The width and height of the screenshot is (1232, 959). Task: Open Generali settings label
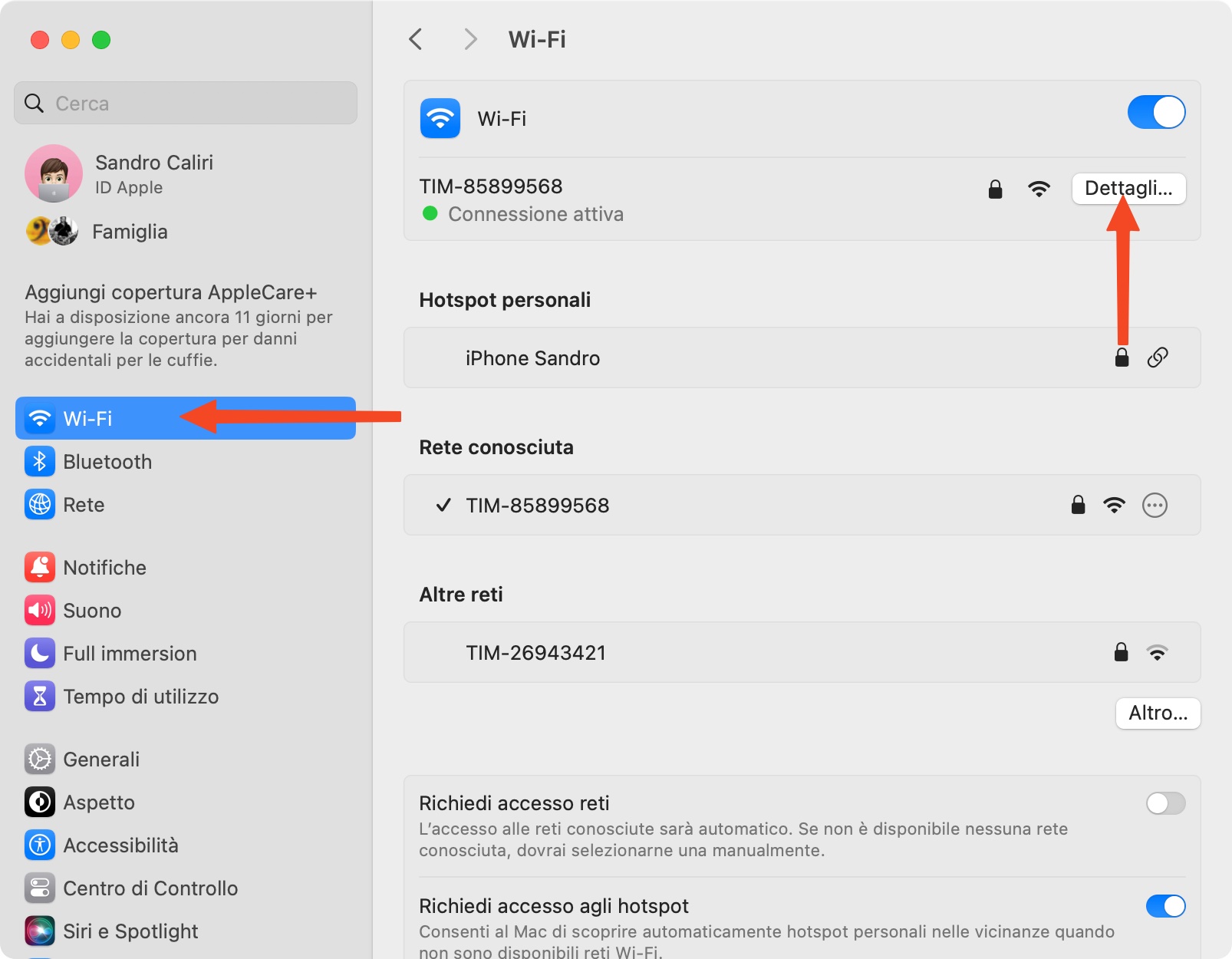click(101, 760)
